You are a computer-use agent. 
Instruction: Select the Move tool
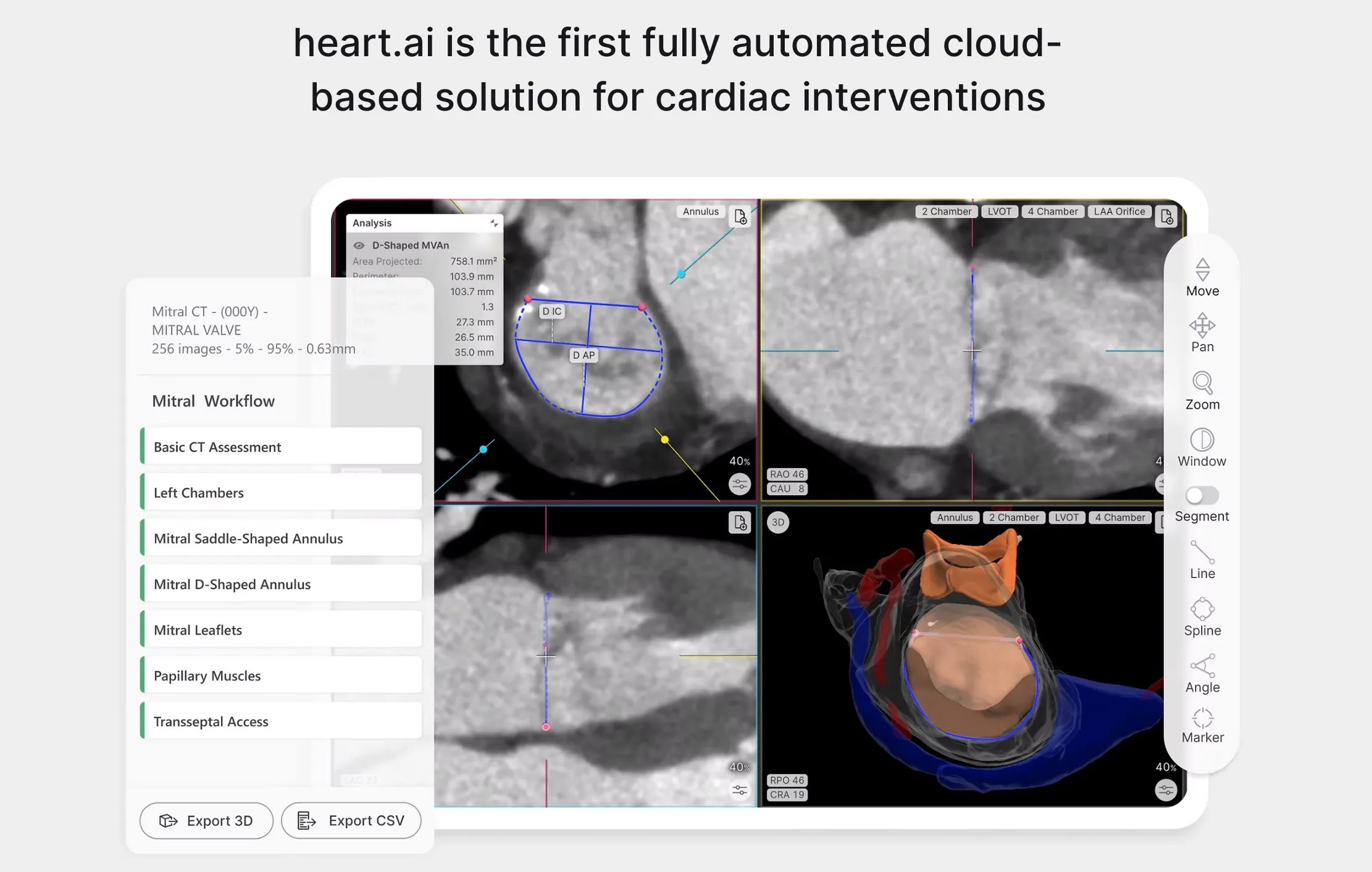coord(1202,277)
